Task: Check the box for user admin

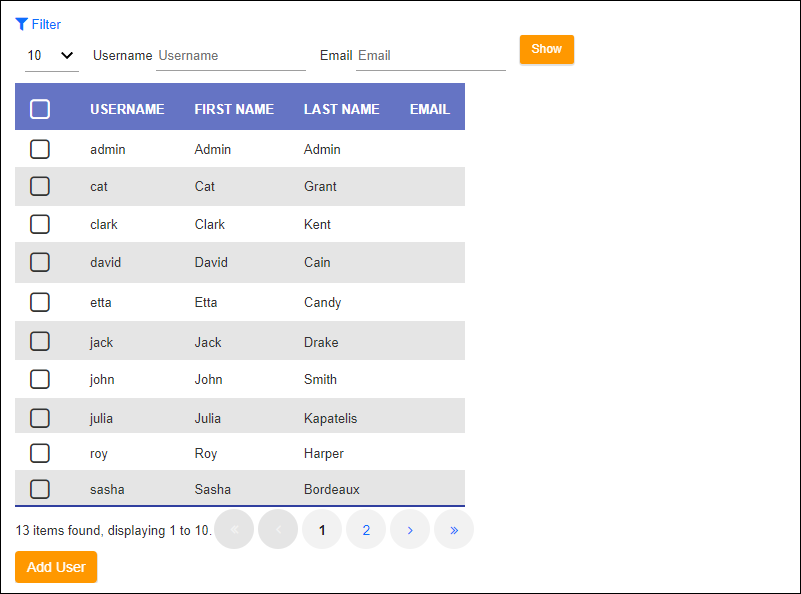Action: point(40,149)
